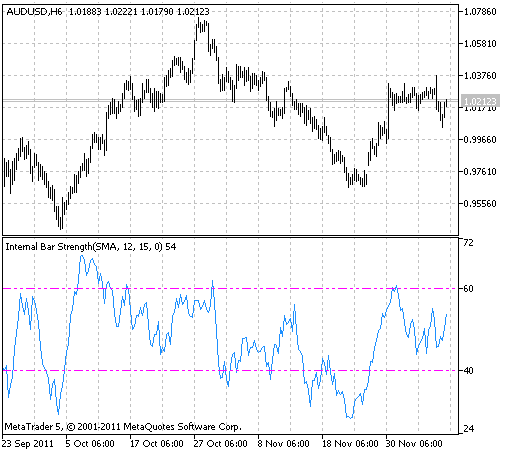Click the 5 Oct 06:00 time label
The height and width of the screenshot is (455, 511).
(90, 444)
